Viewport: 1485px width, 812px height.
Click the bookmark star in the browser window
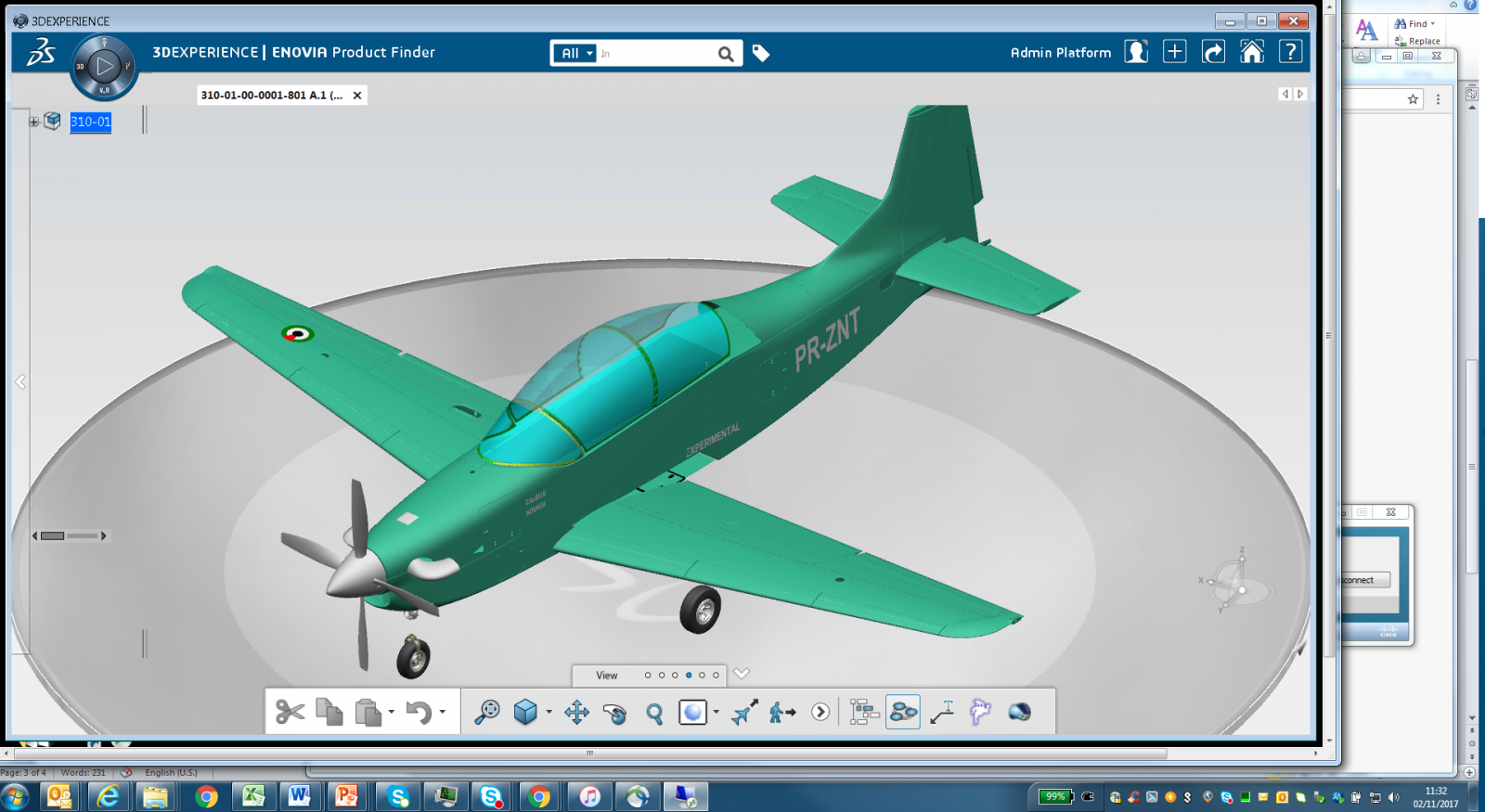coord(1413,99)
